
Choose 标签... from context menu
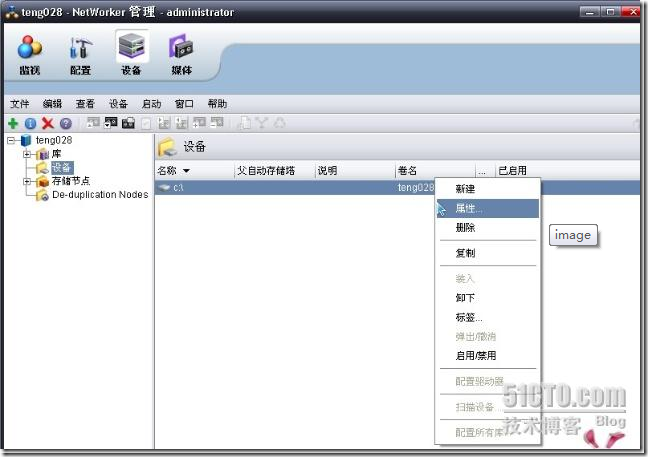488,317
